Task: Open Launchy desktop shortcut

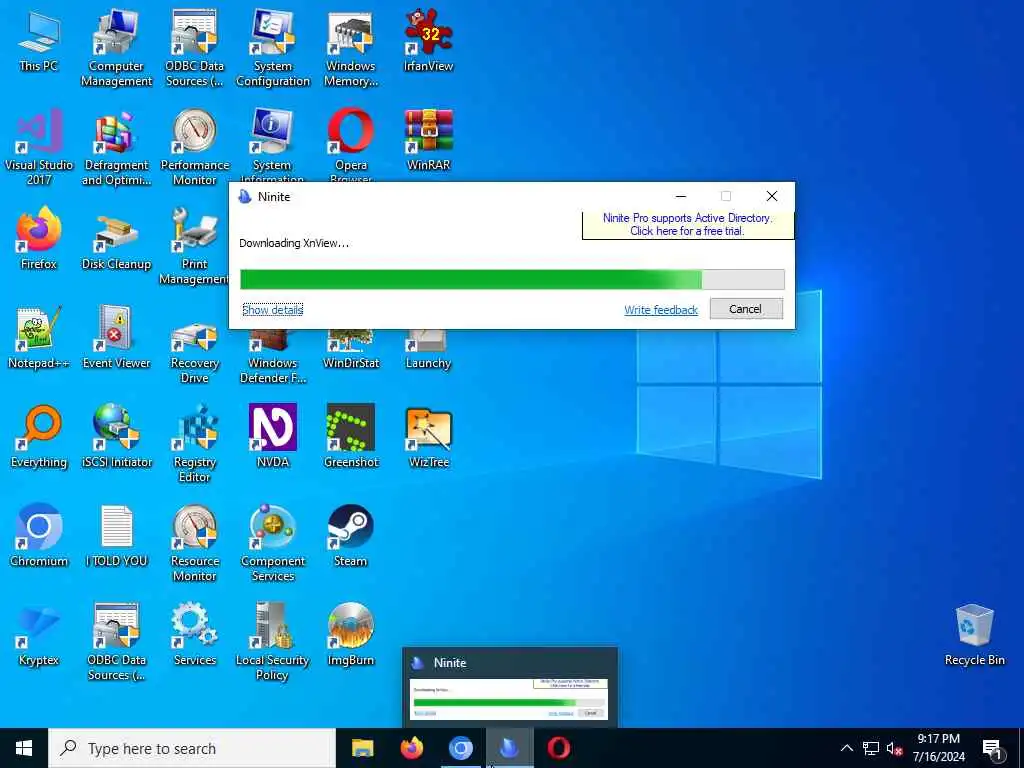Action: pos(428,349)
